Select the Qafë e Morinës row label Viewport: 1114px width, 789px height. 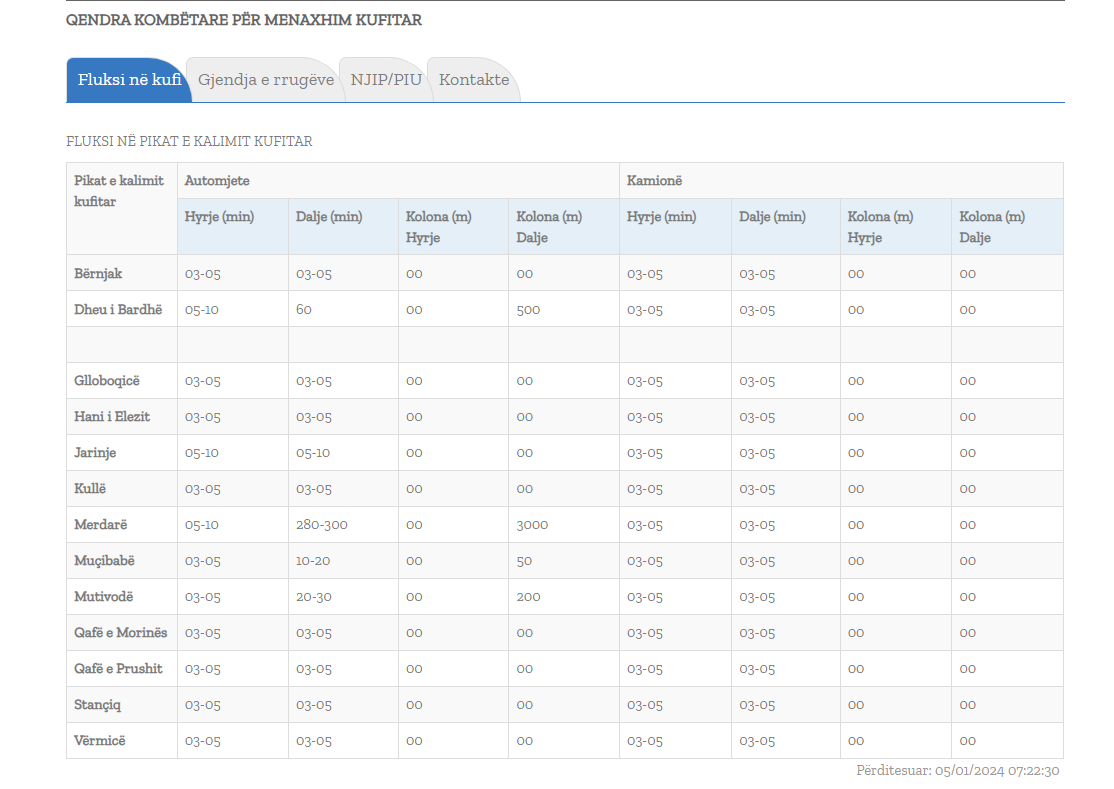[x=121, y=633]
